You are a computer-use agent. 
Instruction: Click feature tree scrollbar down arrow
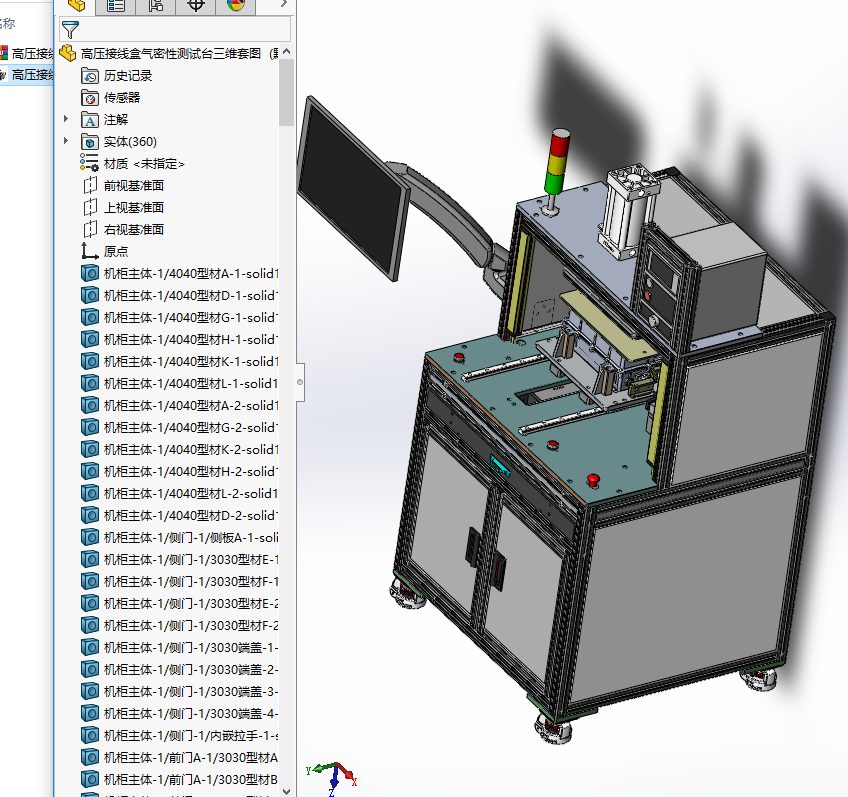coord(287,791)
